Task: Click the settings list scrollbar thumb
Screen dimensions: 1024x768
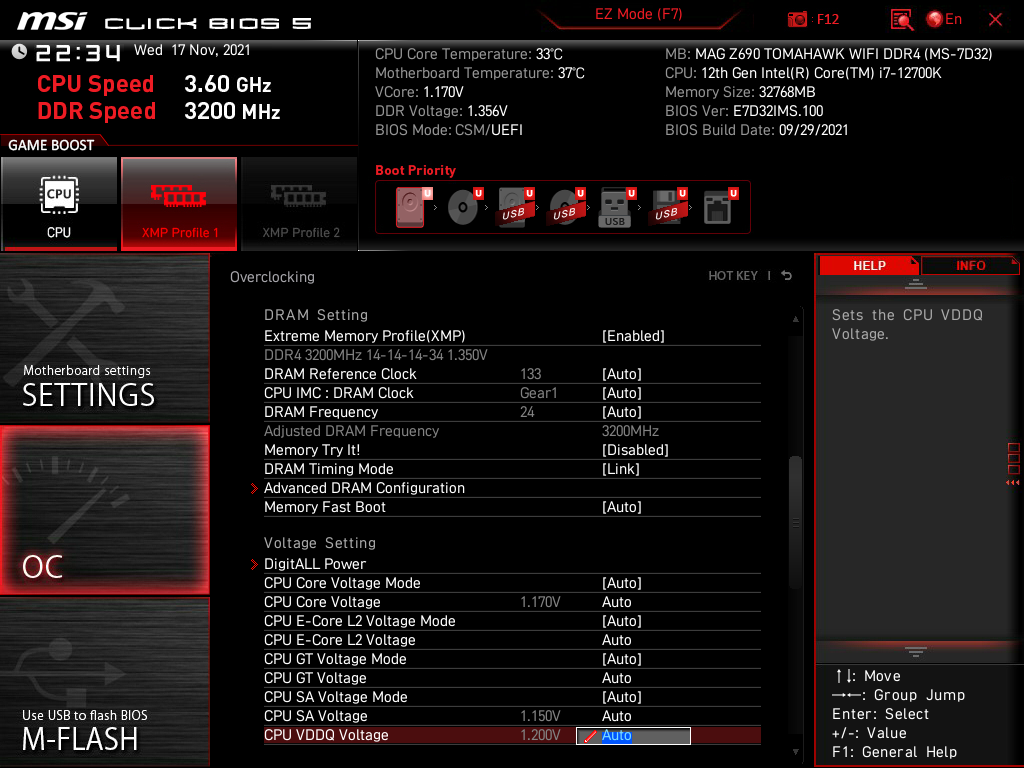Action: pyautogui.click(x=795, y=521)
